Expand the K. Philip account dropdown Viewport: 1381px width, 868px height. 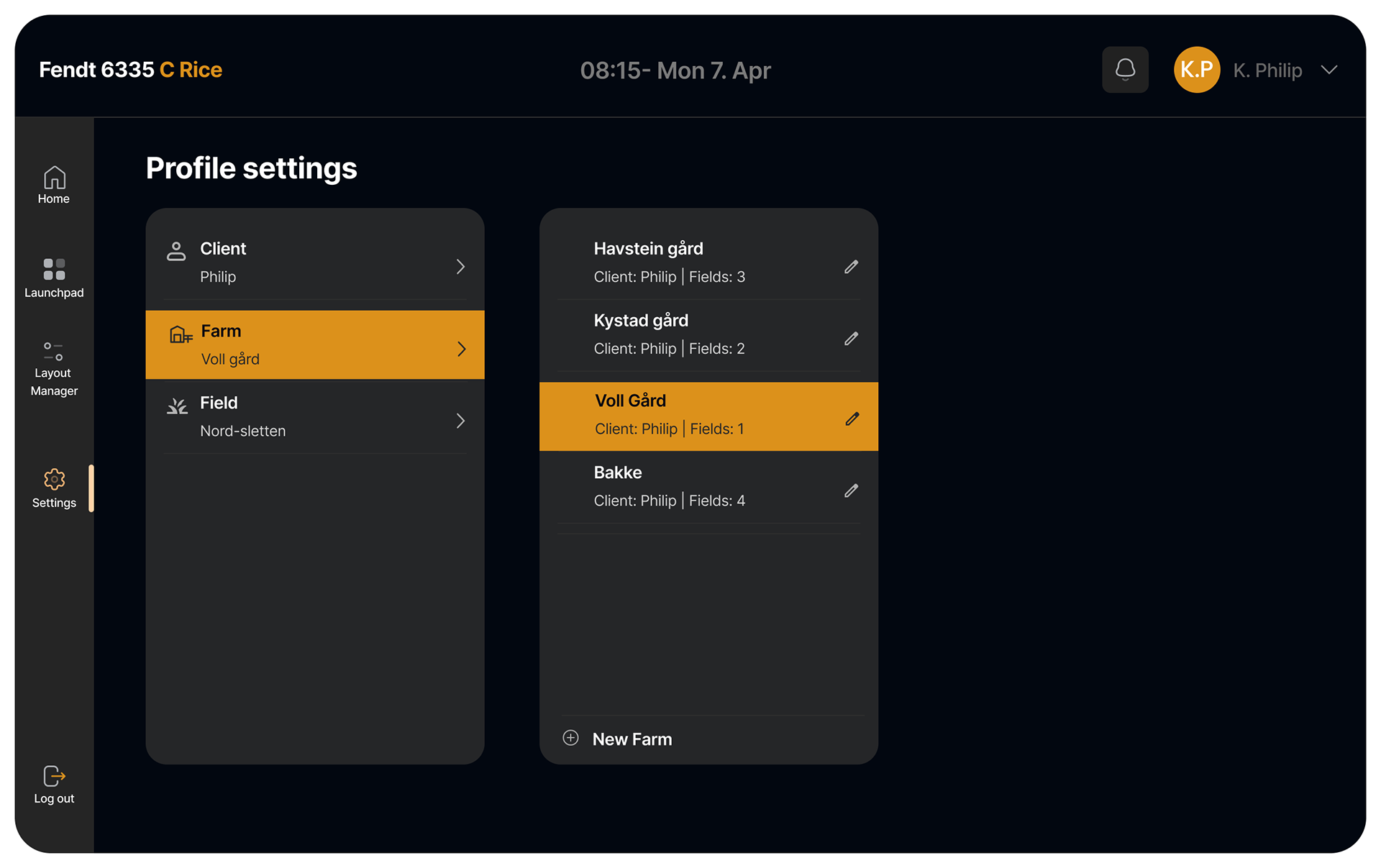point(1329,70)
